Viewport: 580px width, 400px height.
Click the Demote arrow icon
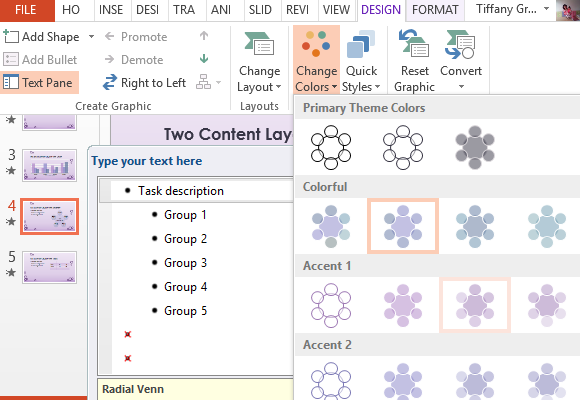click(x=109, y=59)
